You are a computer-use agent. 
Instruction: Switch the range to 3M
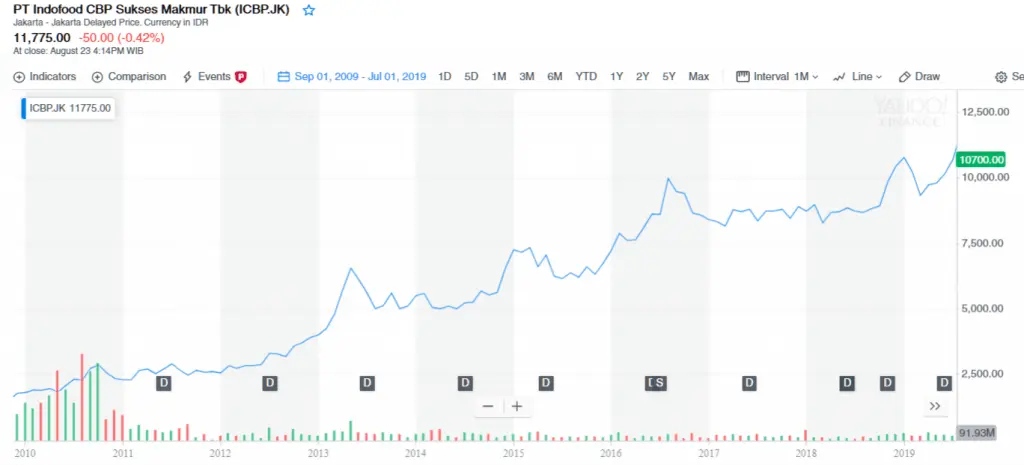[x=527, y=76]
